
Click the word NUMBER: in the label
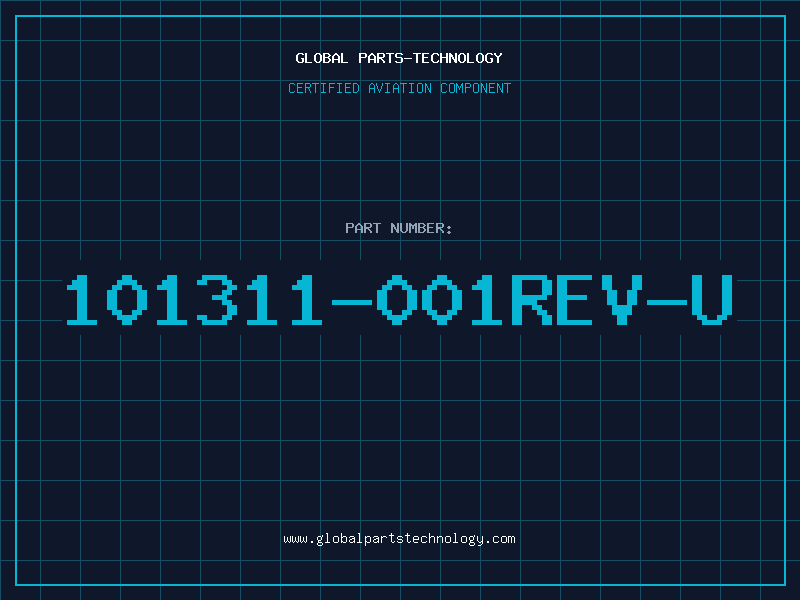[421, 228]
